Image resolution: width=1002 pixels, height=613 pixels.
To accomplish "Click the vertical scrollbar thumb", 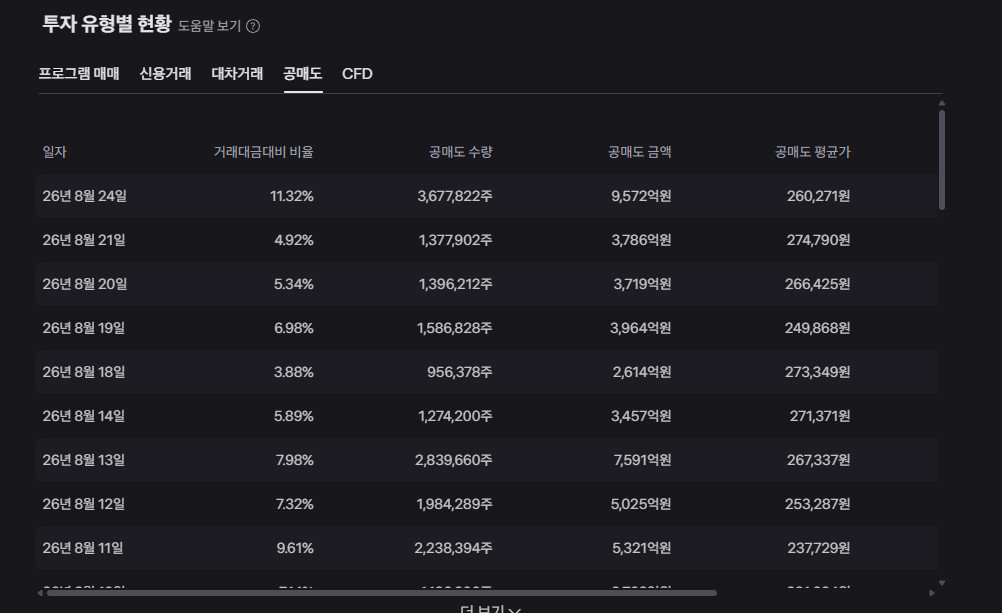I will (x=942, y=160).
